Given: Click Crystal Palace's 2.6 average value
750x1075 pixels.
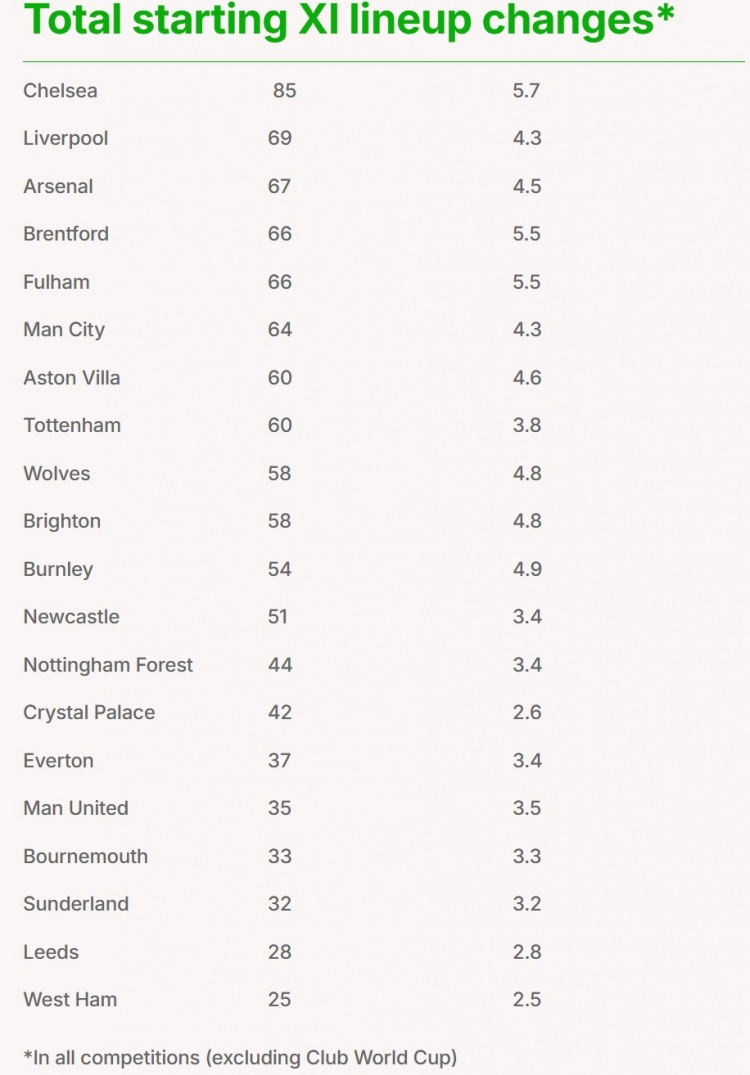Looking at the screenshot, I should click(x=527, y=713).
